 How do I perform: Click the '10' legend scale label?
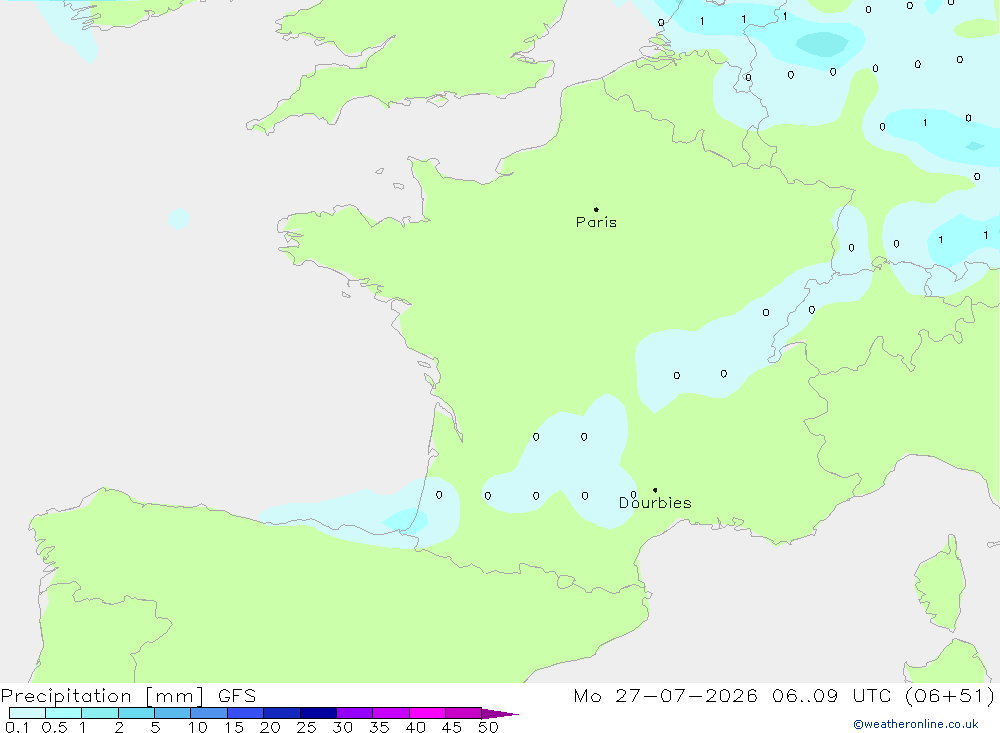(198, 727)
